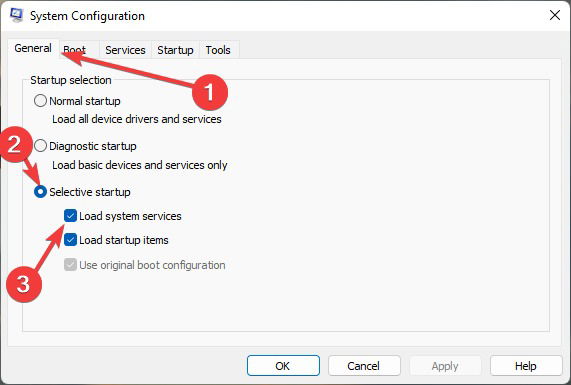The image size is (571, 385).
Task: Toggle the Load startup items checkbox
Action: tap(70, 240)
